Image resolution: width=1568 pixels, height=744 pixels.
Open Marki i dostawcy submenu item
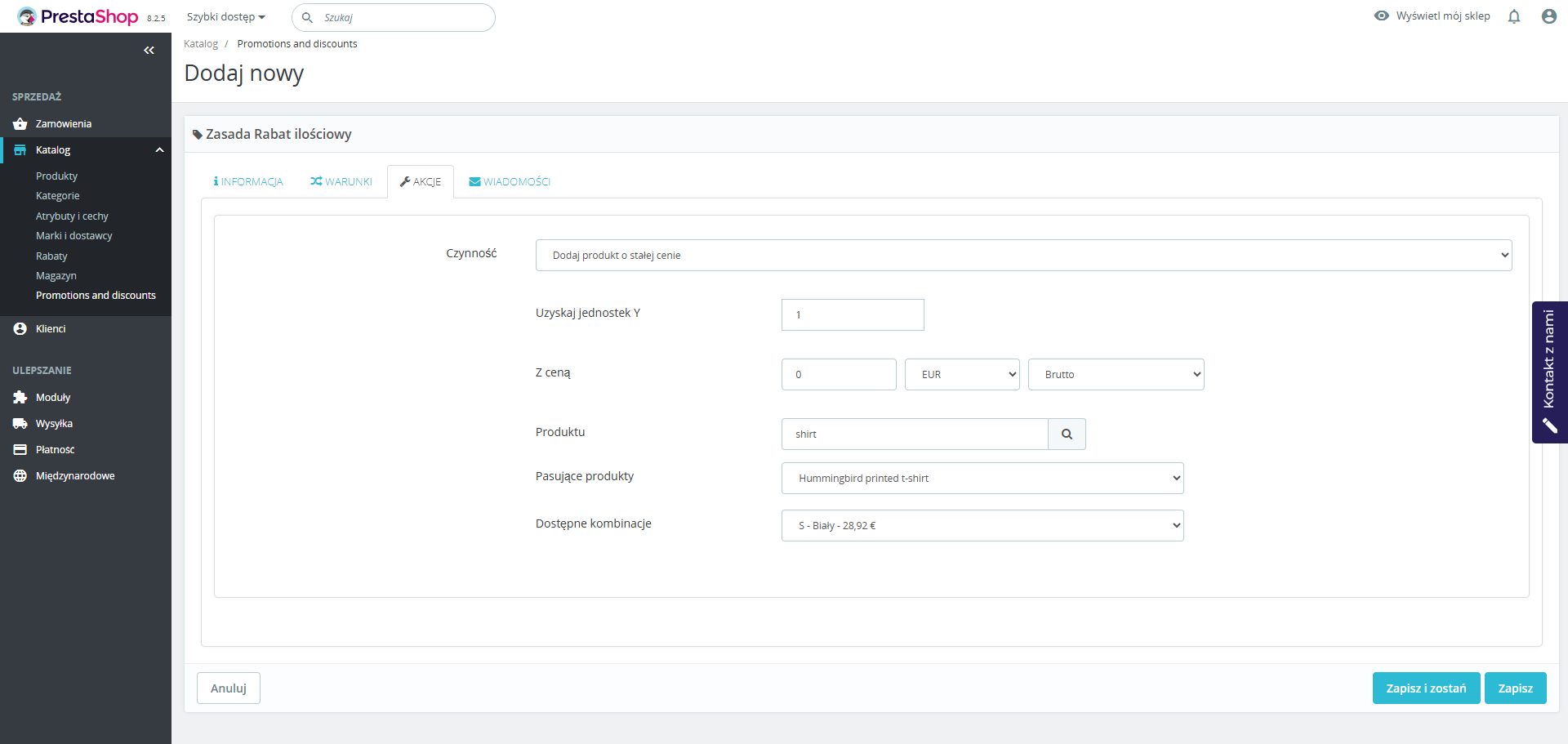point(74,236)
